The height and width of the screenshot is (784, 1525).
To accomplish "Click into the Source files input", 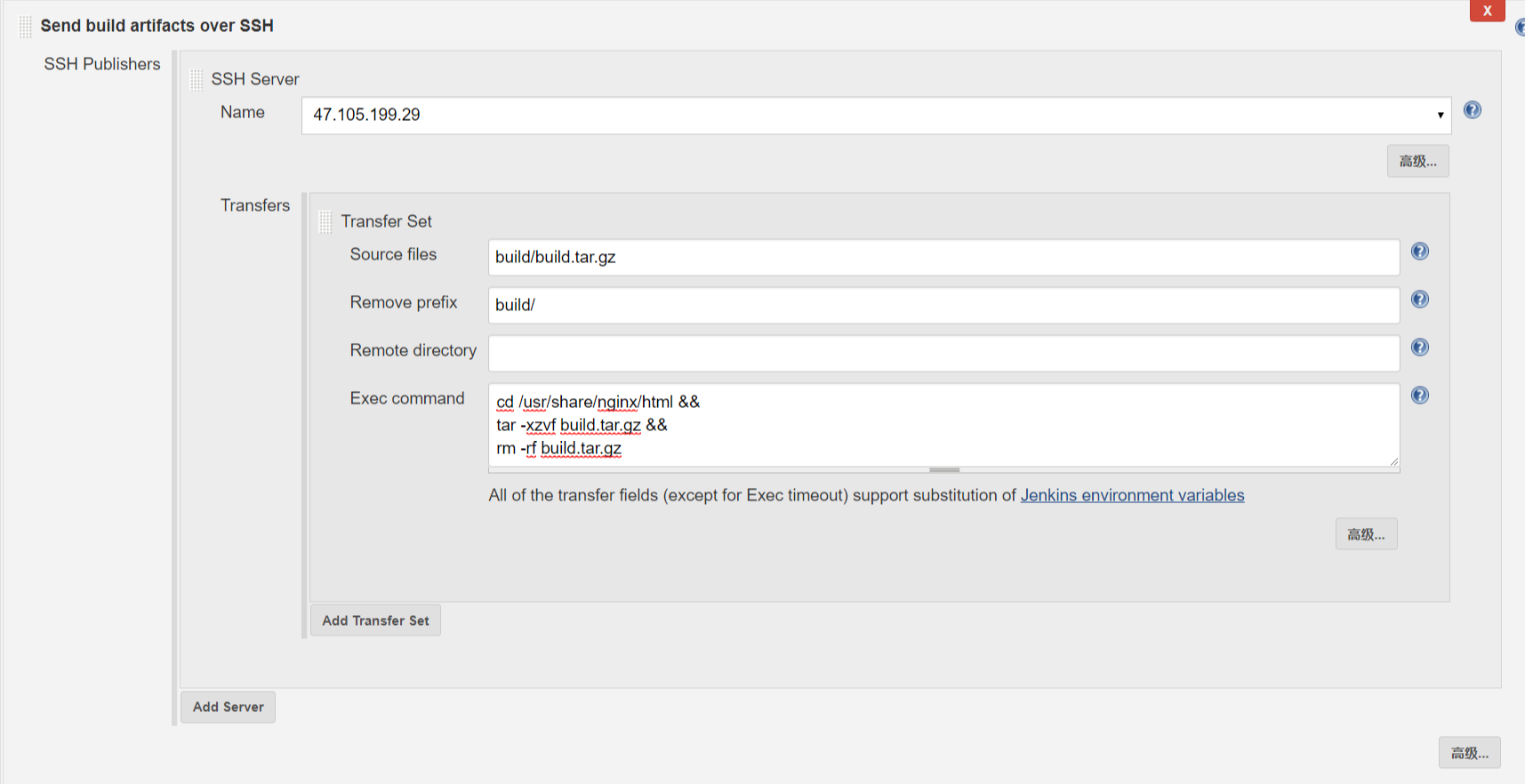I will pyautogui.click(x=943, y=257).
